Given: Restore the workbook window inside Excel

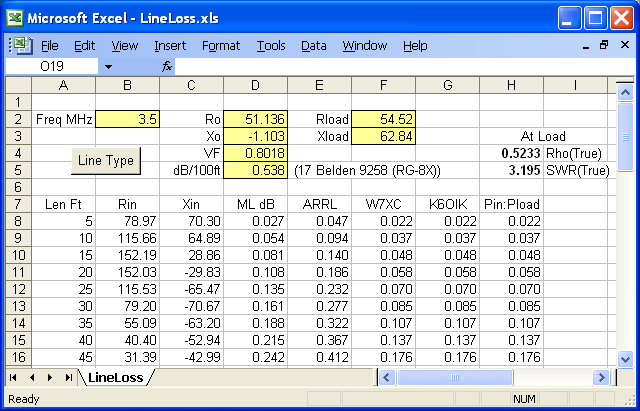Looking at the screenshot, I should 603,45.
